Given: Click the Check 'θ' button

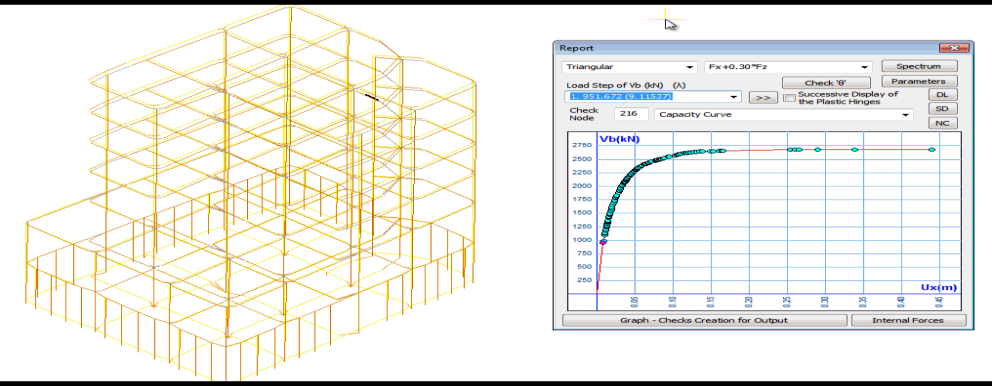Looking at the screenshot, I should (826, 83).
